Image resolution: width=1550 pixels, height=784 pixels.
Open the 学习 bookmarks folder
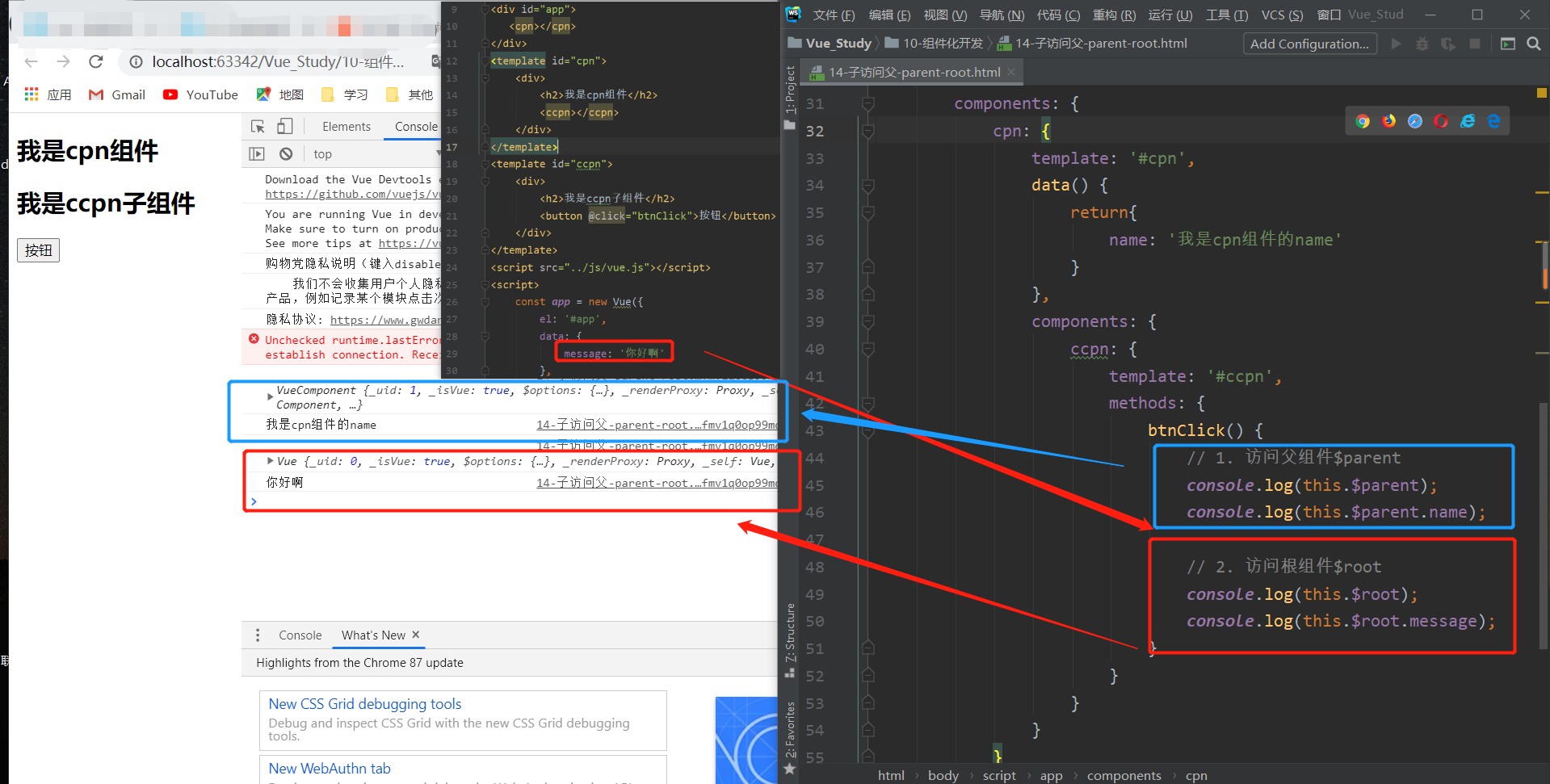coord(345,94)
